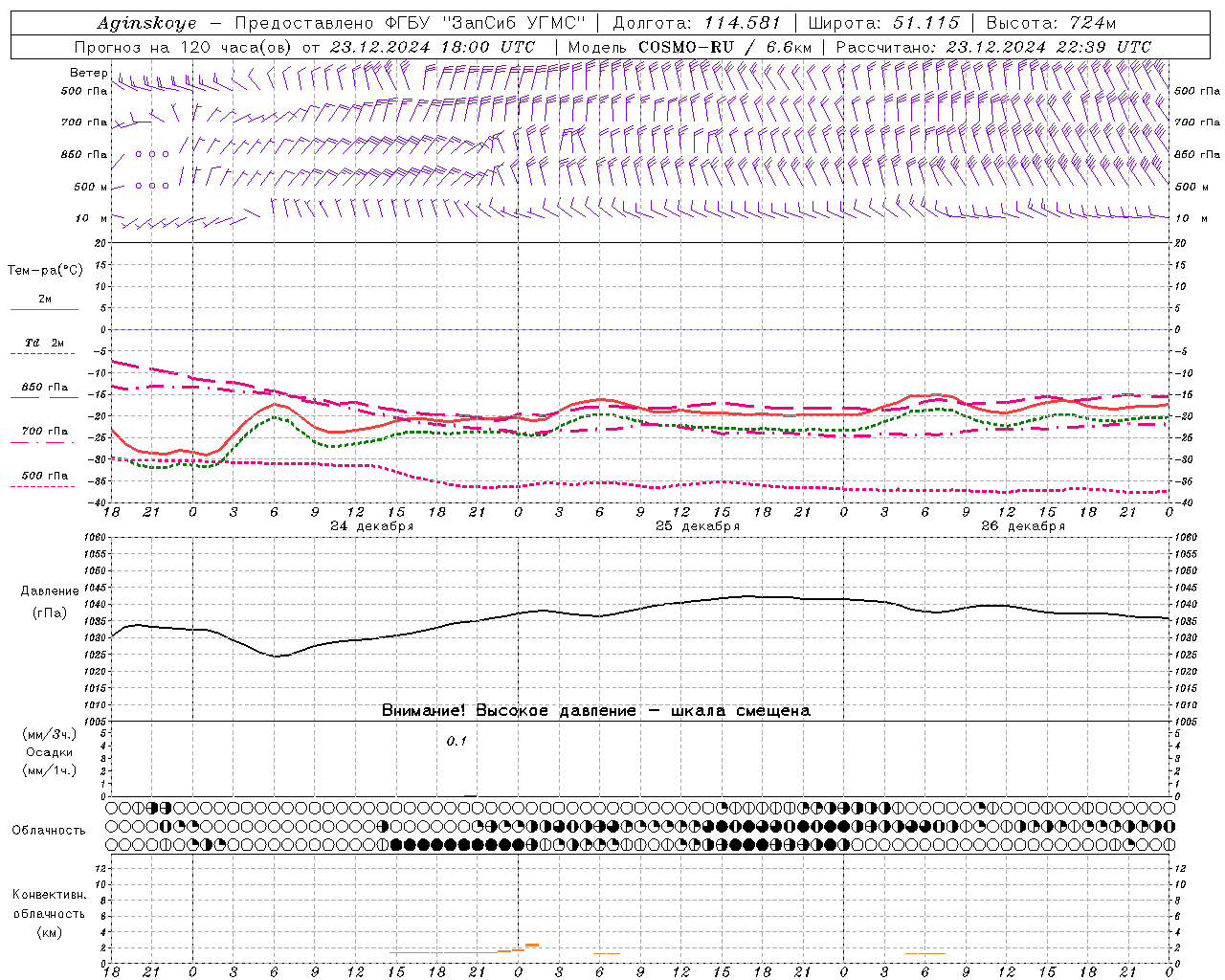Click warning 'Внимание! Высокое давление – шкала смещена'
The width and height of the screenshot is (1225, 980).
pyautogui.click(x=596, y=711)
